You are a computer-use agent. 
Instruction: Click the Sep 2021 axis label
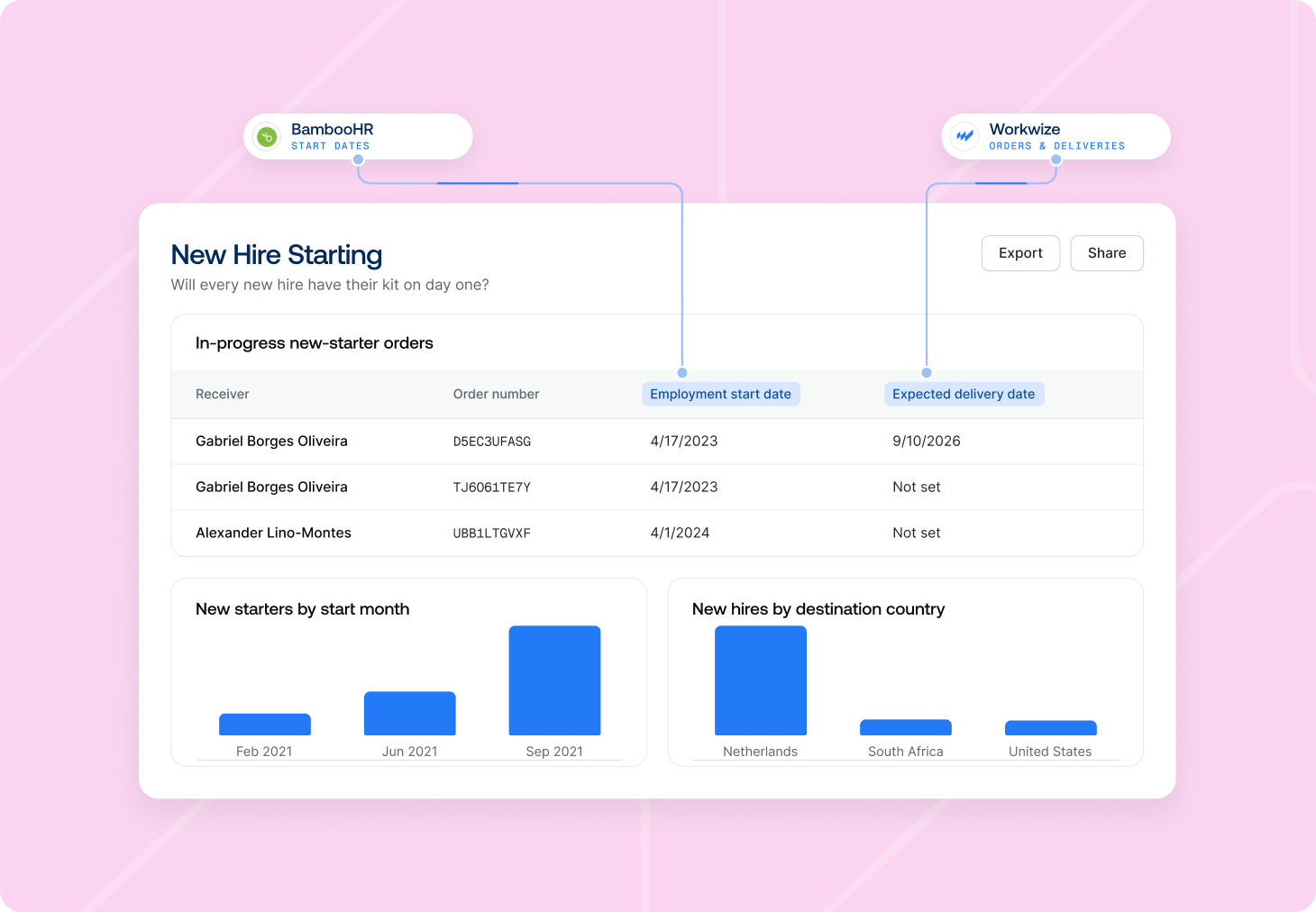pos(554,752)
